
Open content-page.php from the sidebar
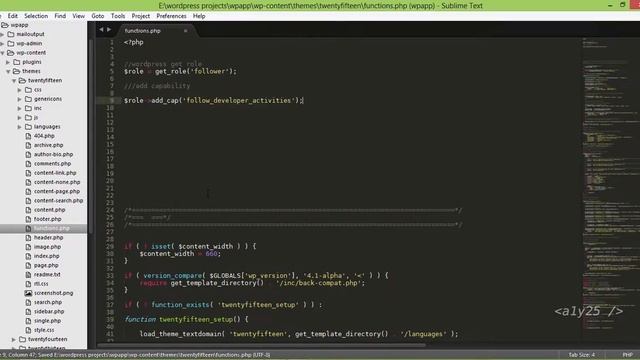click(57, 191)
